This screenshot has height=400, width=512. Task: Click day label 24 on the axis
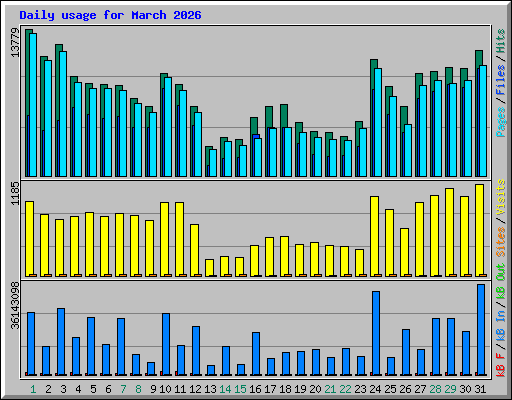pos(375,389)
